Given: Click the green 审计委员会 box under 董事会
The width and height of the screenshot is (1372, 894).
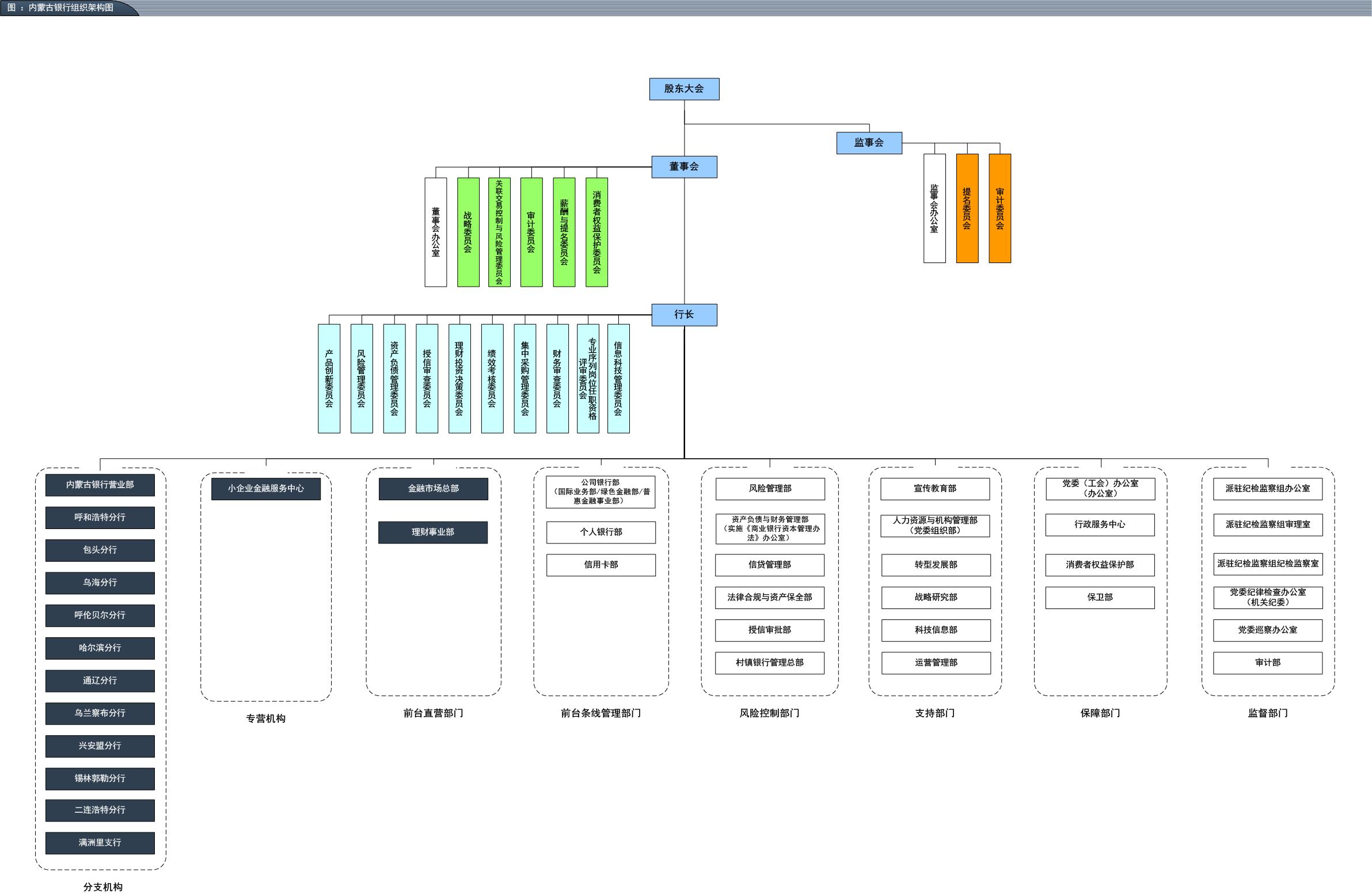Looking at the screenshot, I should 531,233.
